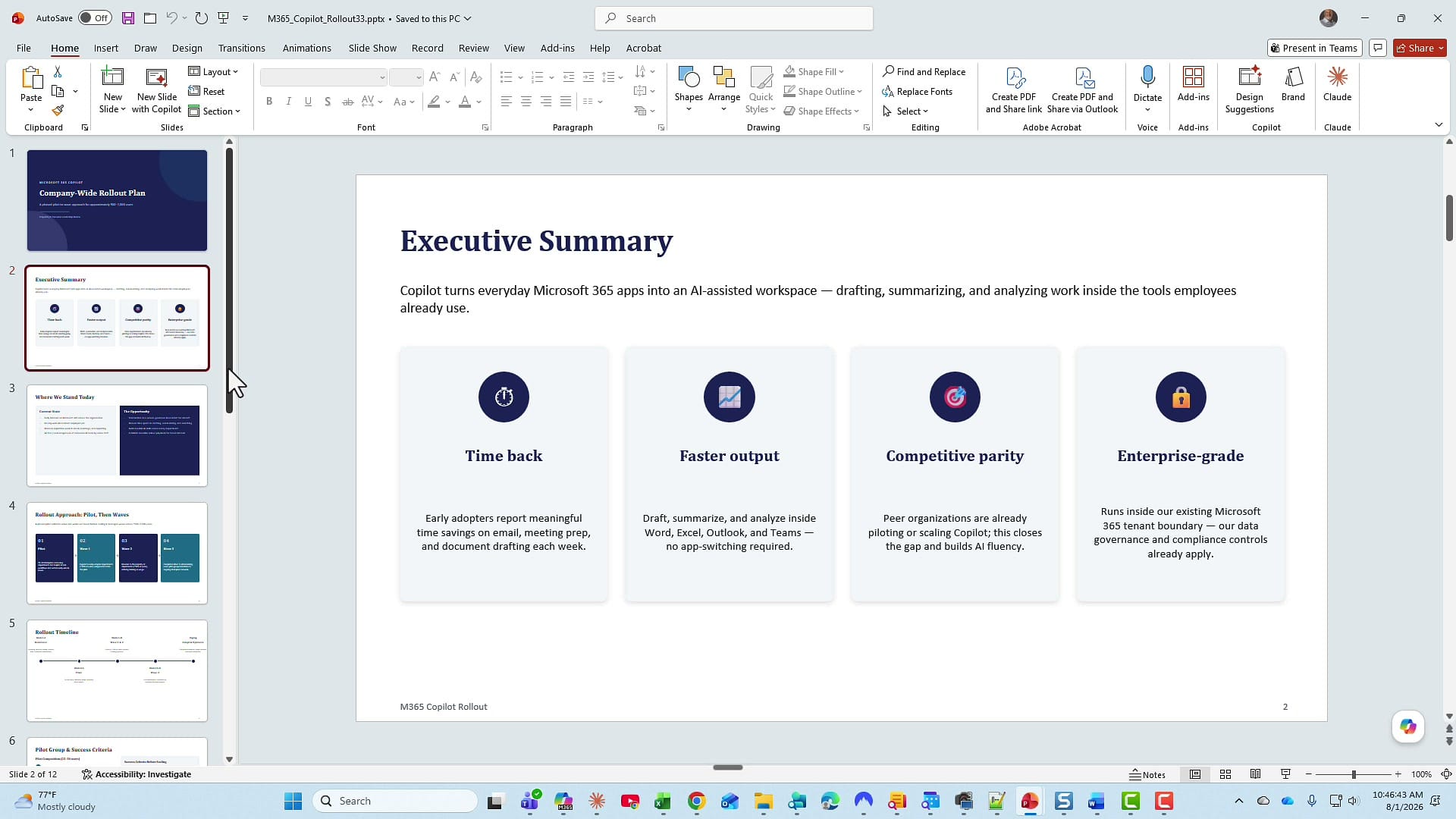Insert a New Slide icon
Viewport: 1456px width, 819px height.
point(112,77)
